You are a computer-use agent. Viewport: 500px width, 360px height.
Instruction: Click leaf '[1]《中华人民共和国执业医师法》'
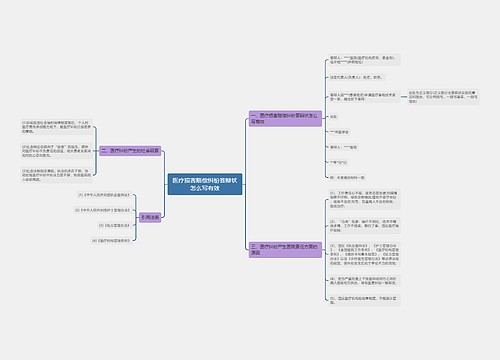(x=104, y=195)
